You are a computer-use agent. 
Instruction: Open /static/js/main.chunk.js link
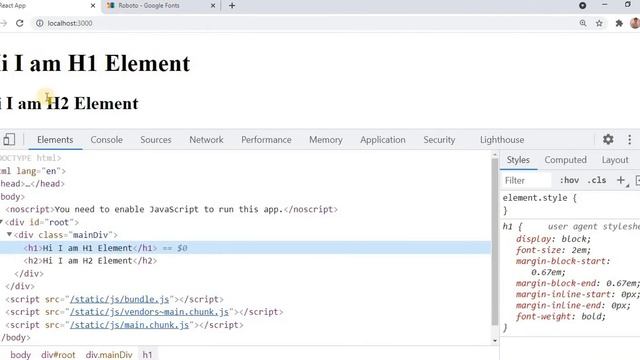click(x=129, y=325)
